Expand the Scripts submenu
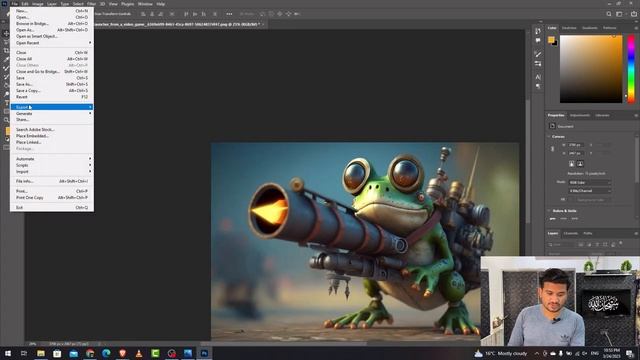 click(52, 165)
